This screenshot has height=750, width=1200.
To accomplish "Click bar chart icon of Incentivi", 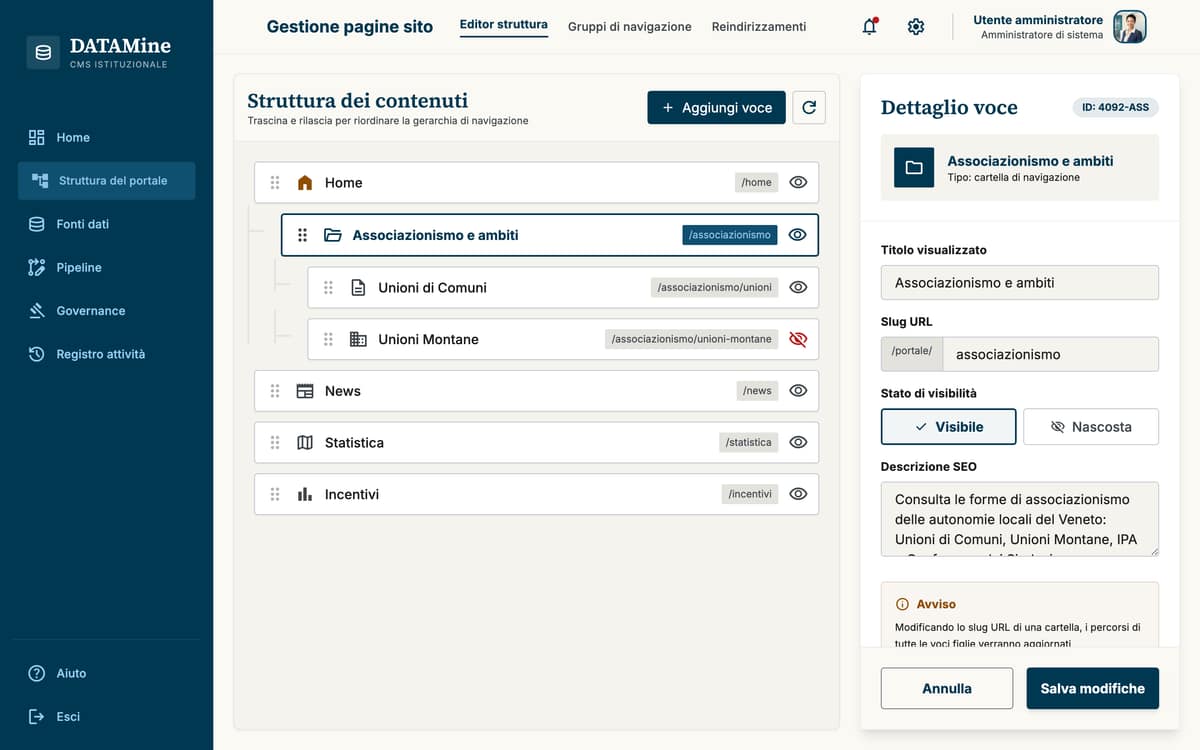I will tap(305, 494).
